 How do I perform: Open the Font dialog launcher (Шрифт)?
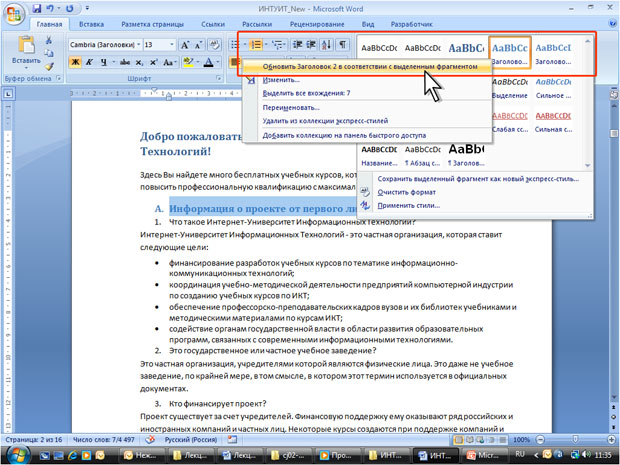[x=218, y=78]
